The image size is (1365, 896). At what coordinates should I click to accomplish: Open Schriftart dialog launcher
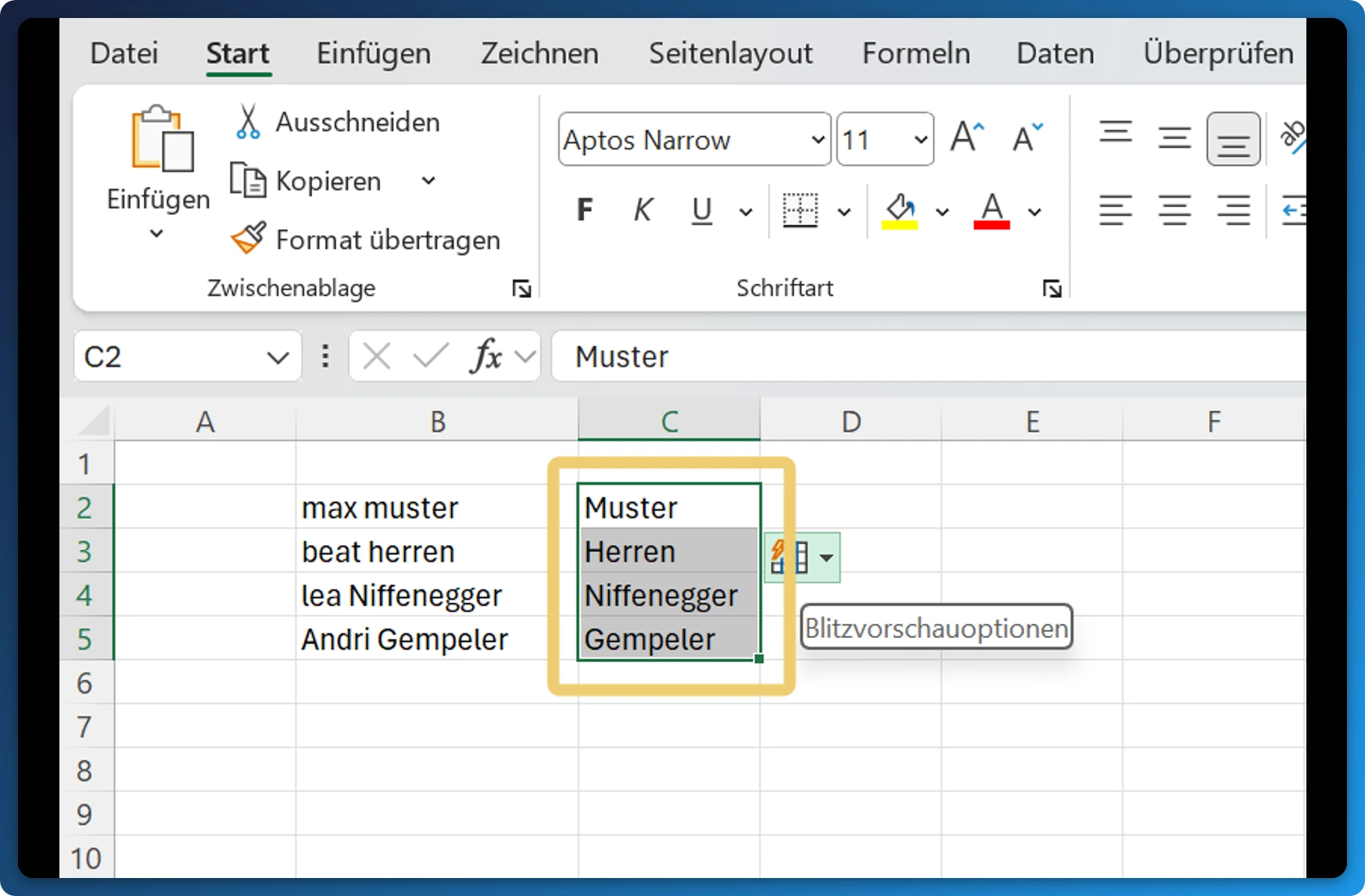tap(1052, 289)
